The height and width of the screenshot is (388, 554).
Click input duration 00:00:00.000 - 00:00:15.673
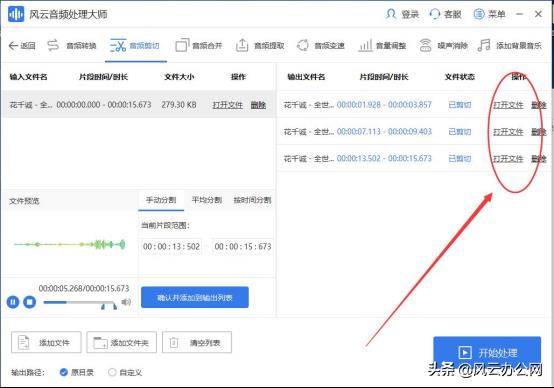coord(104,105)
